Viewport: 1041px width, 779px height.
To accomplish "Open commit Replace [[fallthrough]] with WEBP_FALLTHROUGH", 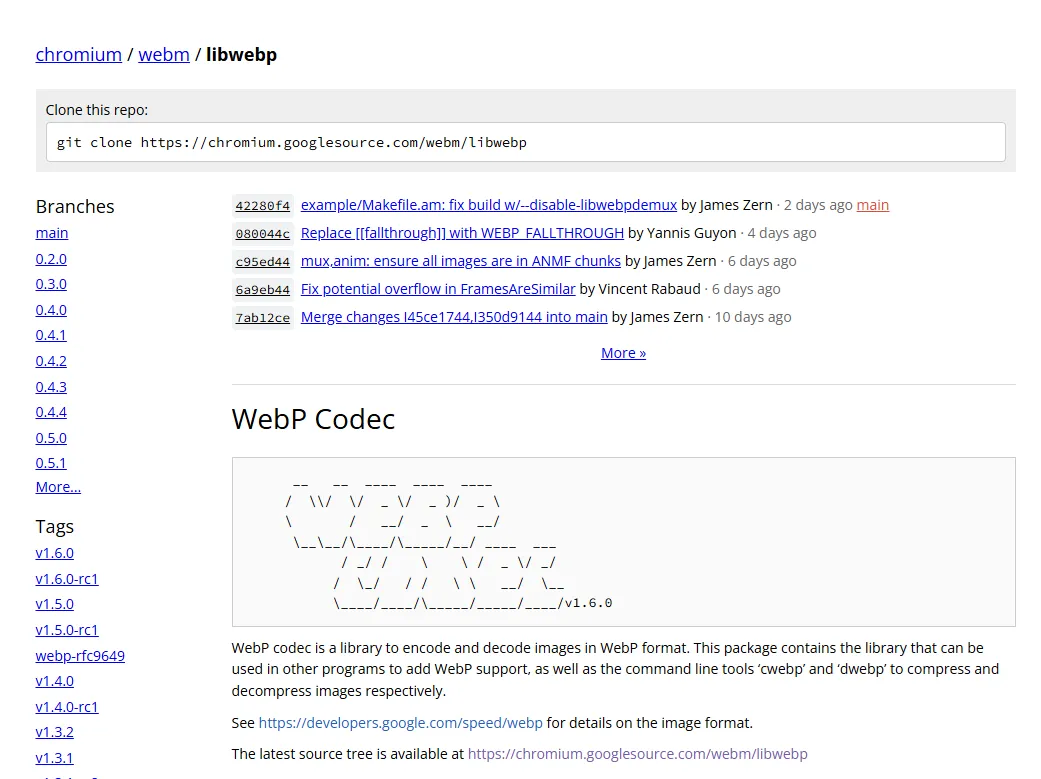I will pyautogui.click(x=462, y=233).
